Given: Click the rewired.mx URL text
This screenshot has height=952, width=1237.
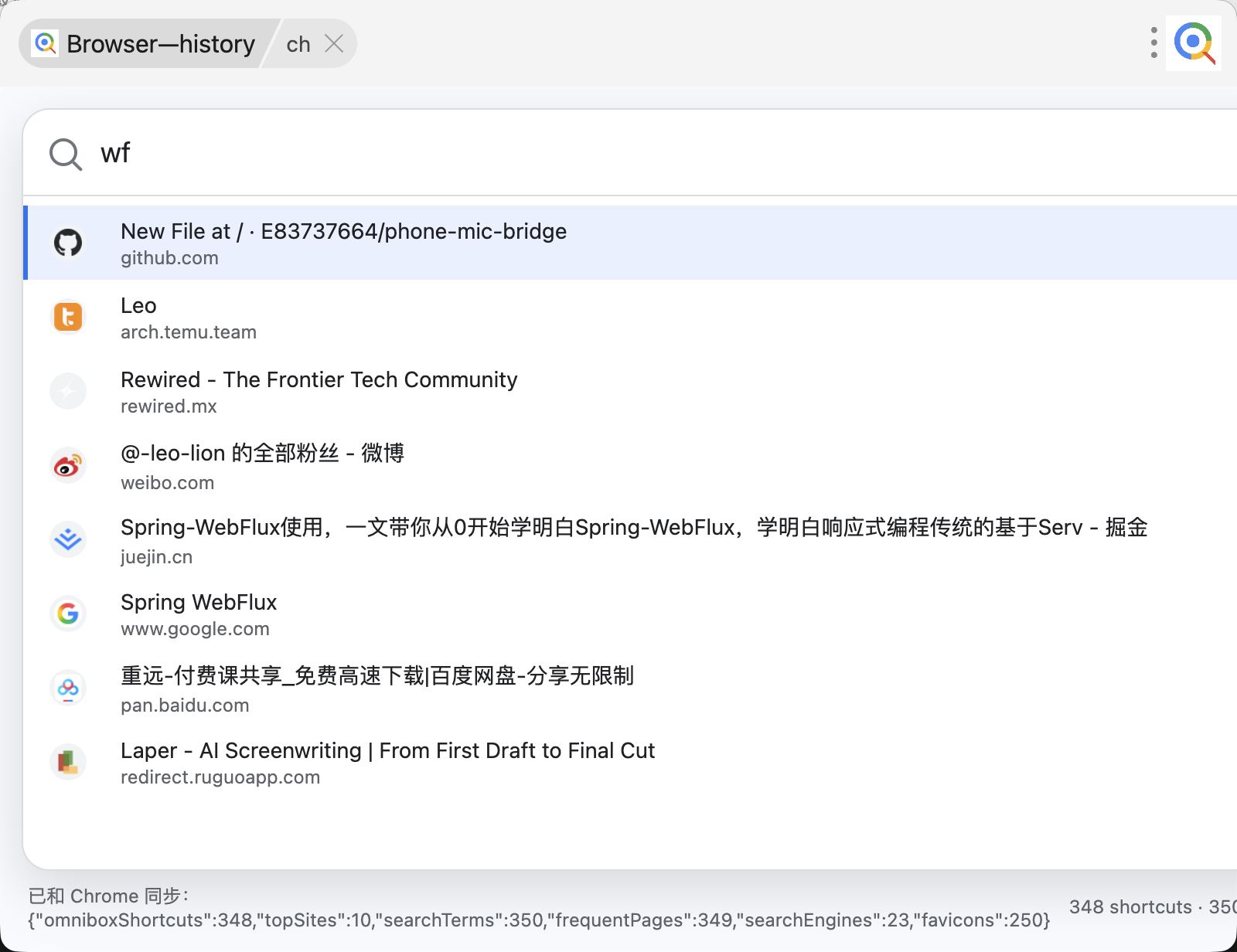Looking at the screenshot, I should [x=169, y=406].
